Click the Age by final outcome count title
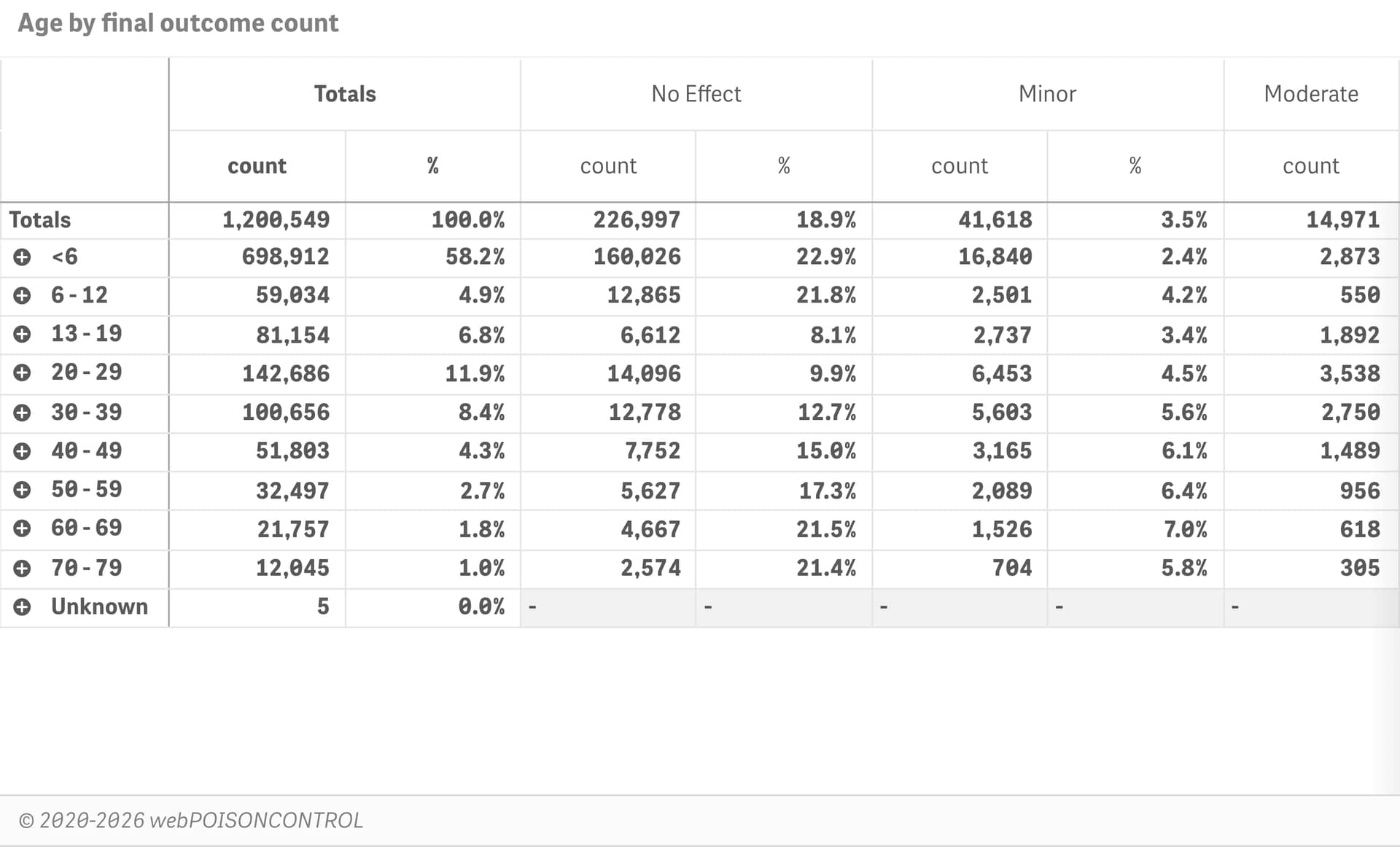The height and width of the screenshot is (847, 1400). pyautogui.click(x=178, y=23)
